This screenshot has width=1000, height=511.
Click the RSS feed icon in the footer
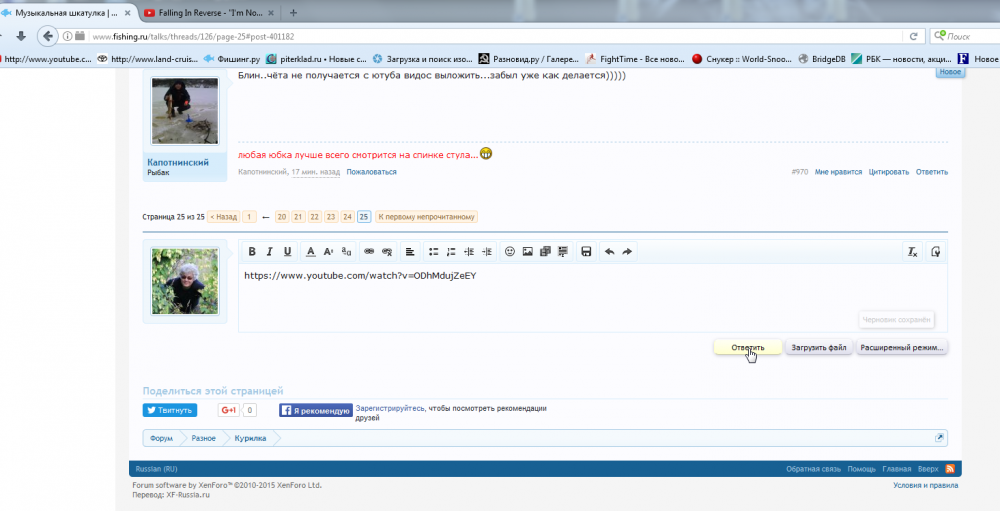pyautogui.click(x=950, y=469)
